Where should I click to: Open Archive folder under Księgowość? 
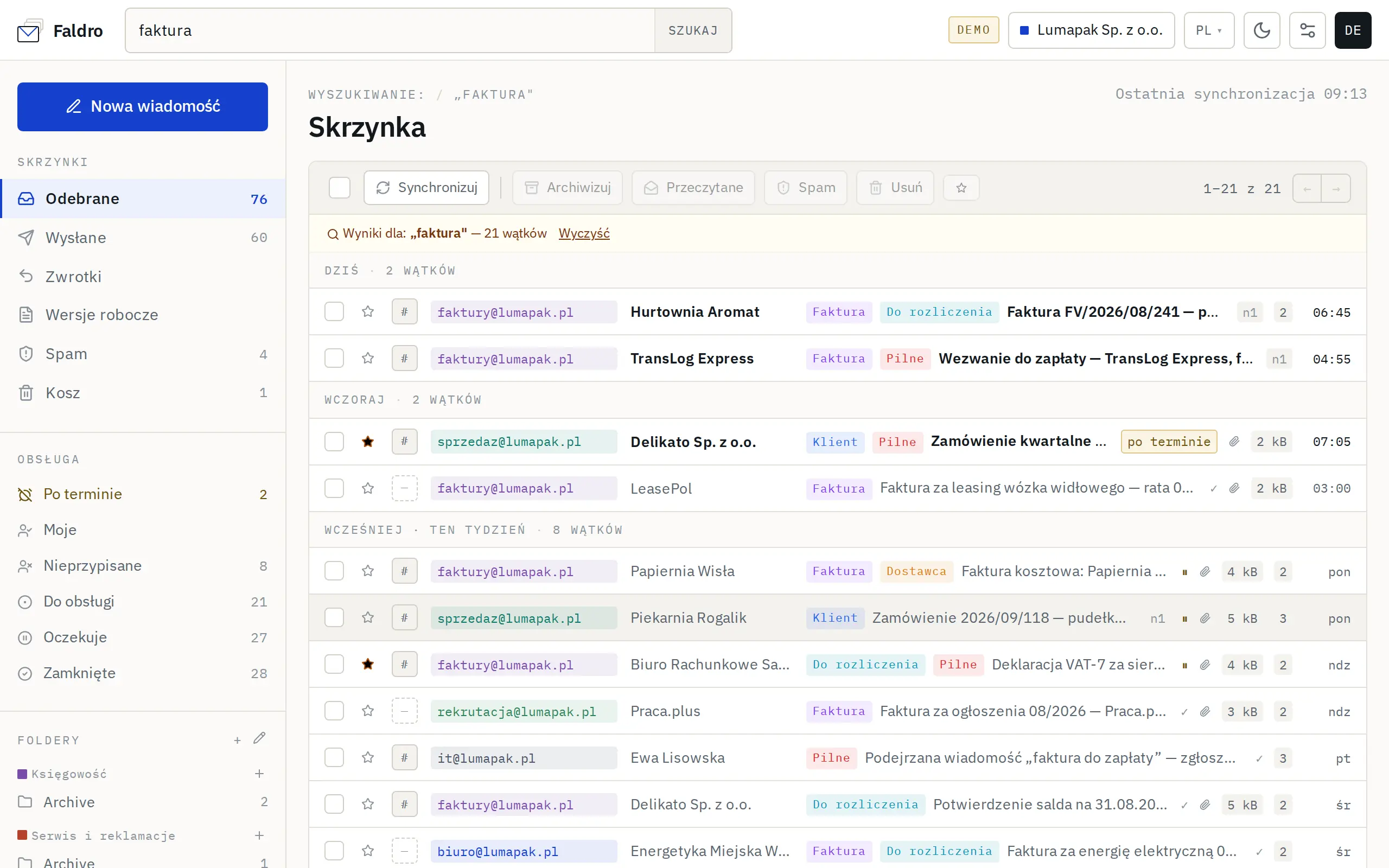(143, 802)
